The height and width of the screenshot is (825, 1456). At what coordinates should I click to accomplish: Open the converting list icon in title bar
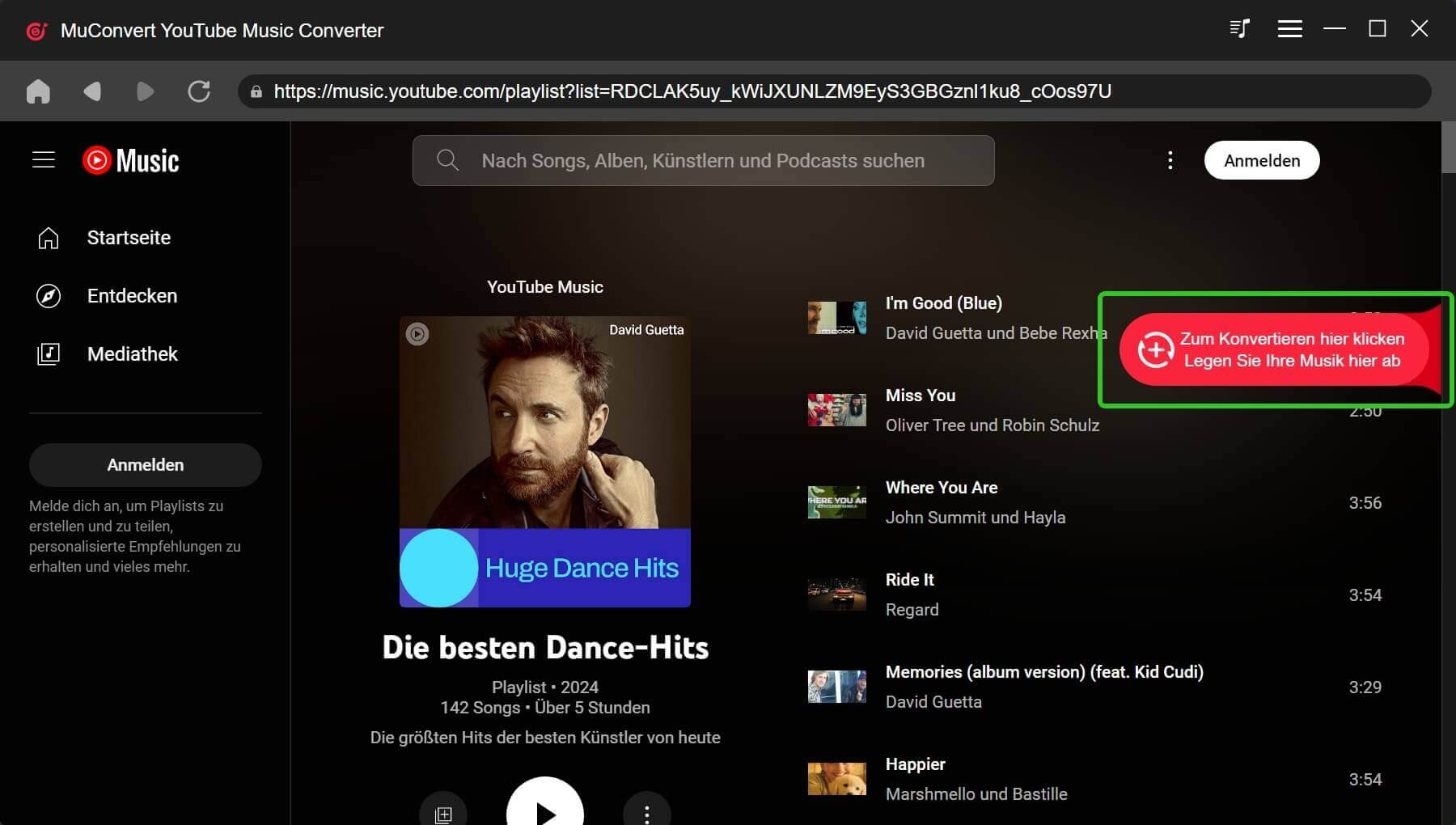click(1240, 29)
